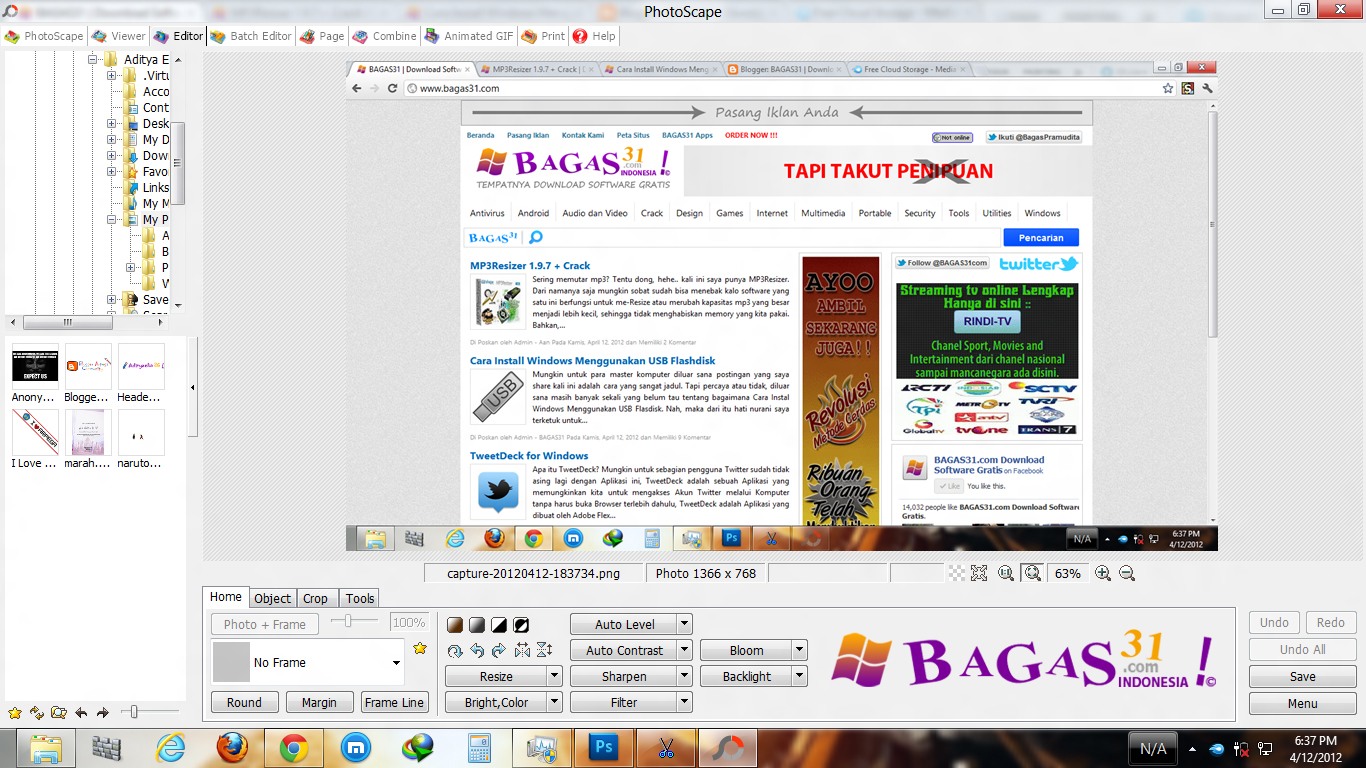Open the rotate arbitrary icon

(x=455, y=650)
